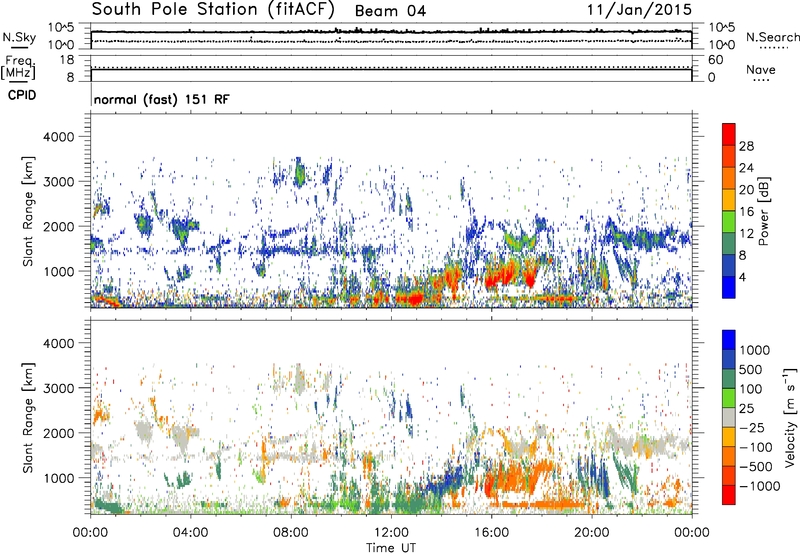Click the 'Velocity [m s-1]' colorbar label
The height and width of the screenshot is (554, 800).
pyautogui.click(x=790, y=417)
